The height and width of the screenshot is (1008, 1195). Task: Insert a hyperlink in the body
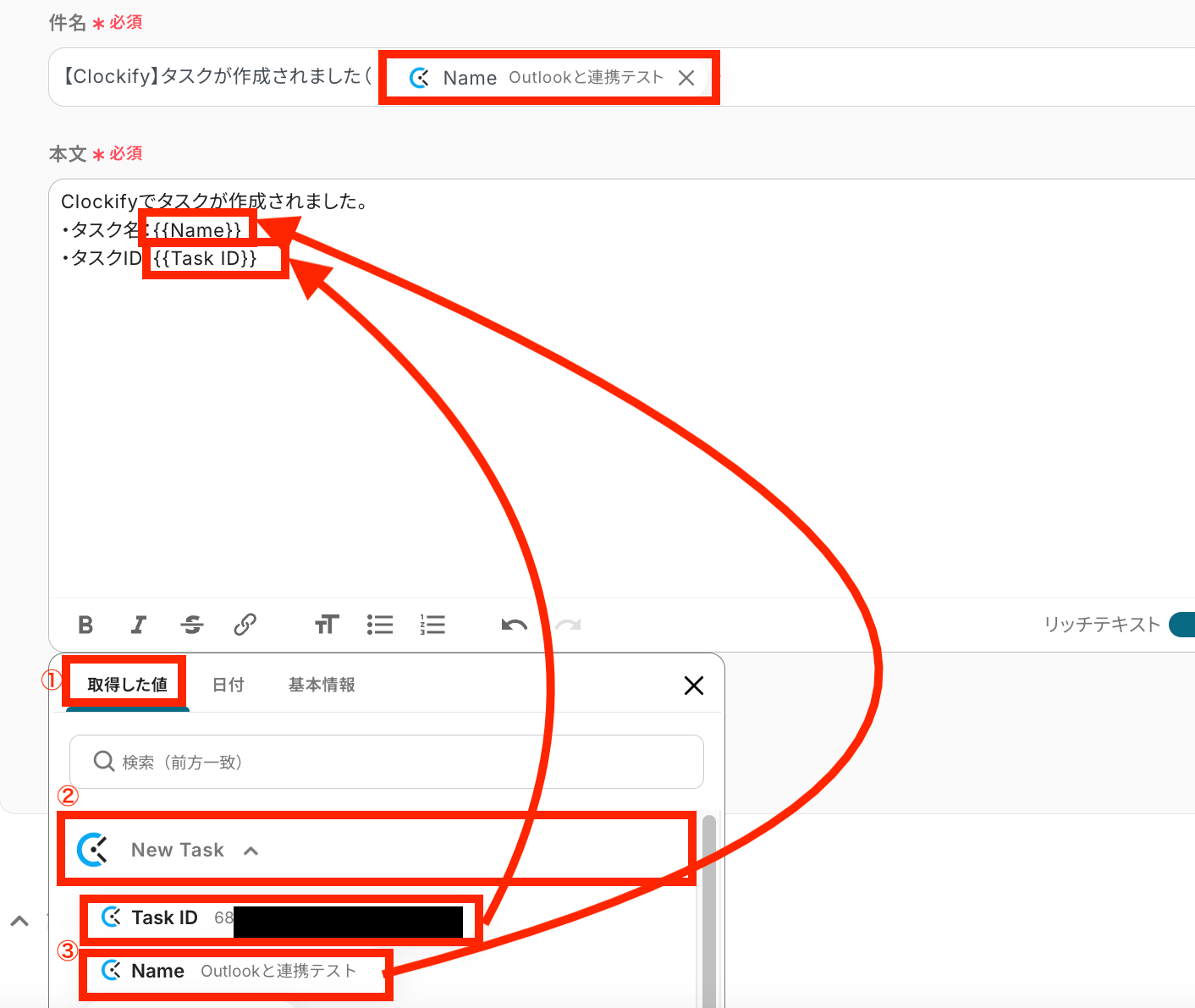pyautogui.click(x=245, y=625)
